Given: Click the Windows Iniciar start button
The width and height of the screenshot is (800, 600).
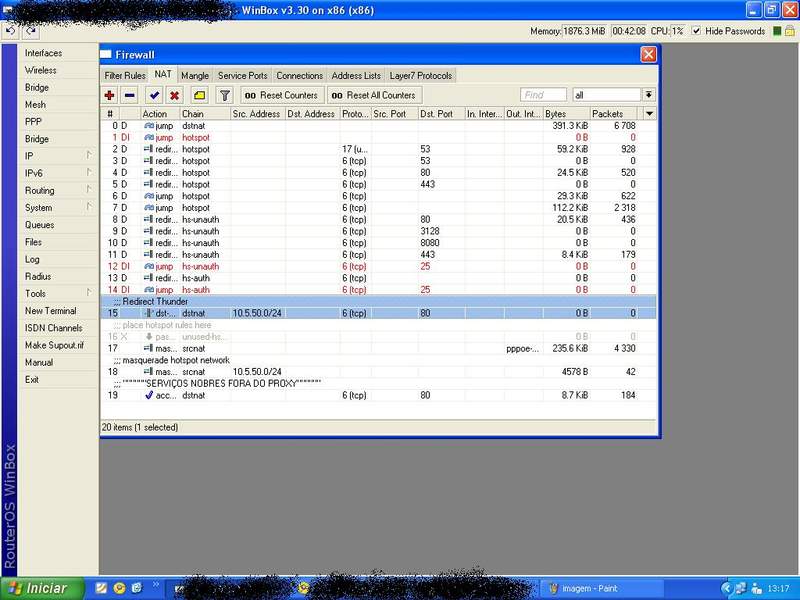Looking at the screenshot, I should click(x=40, y=588).
